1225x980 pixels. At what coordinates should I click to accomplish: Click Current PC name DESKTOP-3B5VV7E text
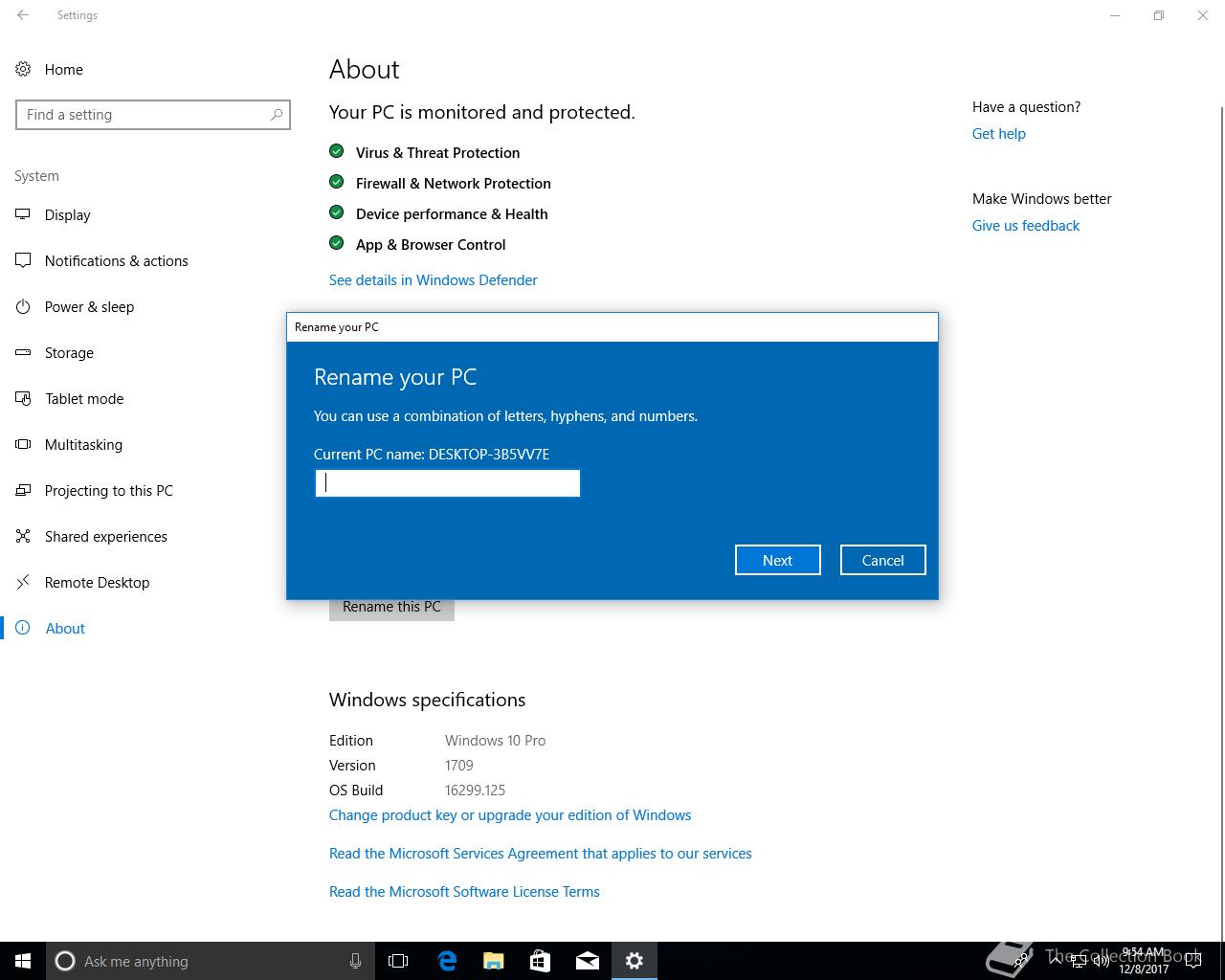coord(432,455)
